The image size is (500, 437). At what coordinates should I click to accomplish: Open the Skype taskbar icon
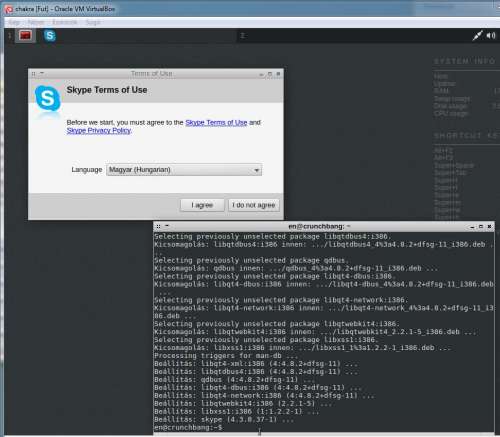point(50,36)
